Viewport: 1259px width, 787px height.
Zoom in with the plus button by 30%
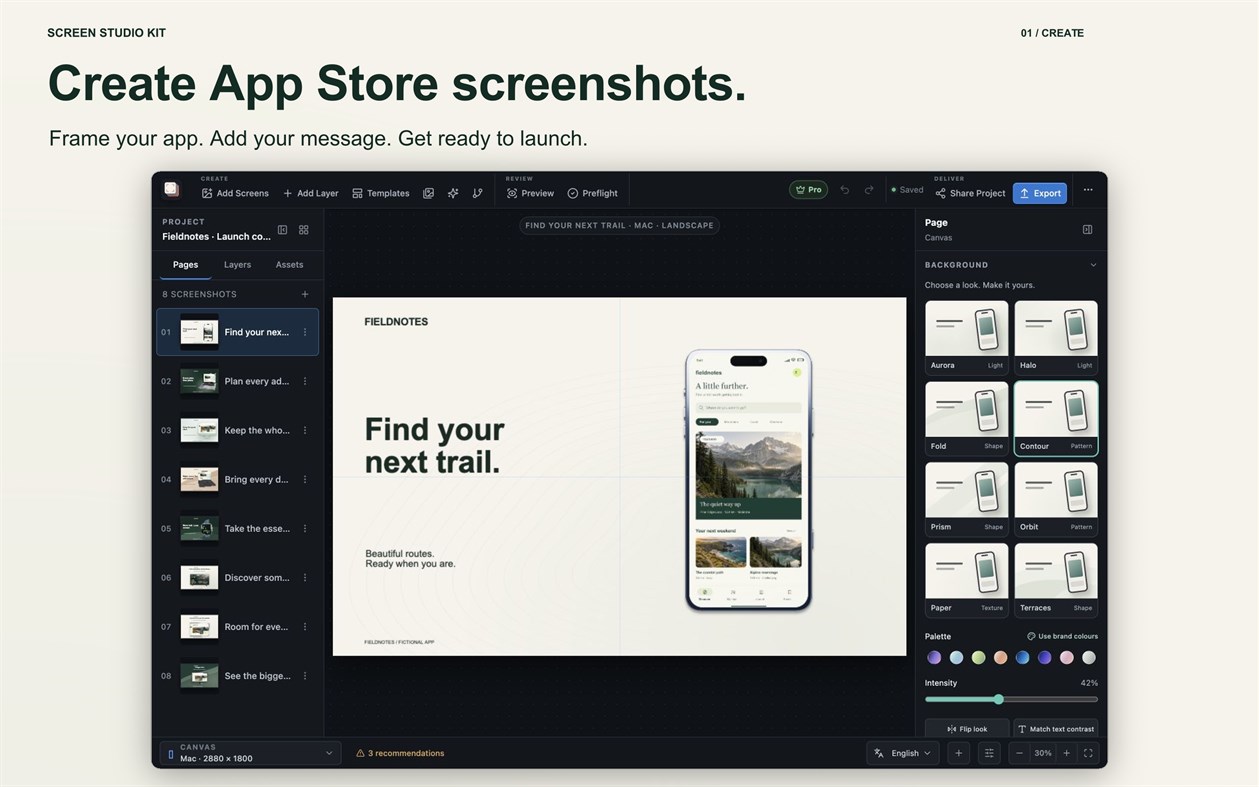pyautogui.click(x=1066, y=753)
